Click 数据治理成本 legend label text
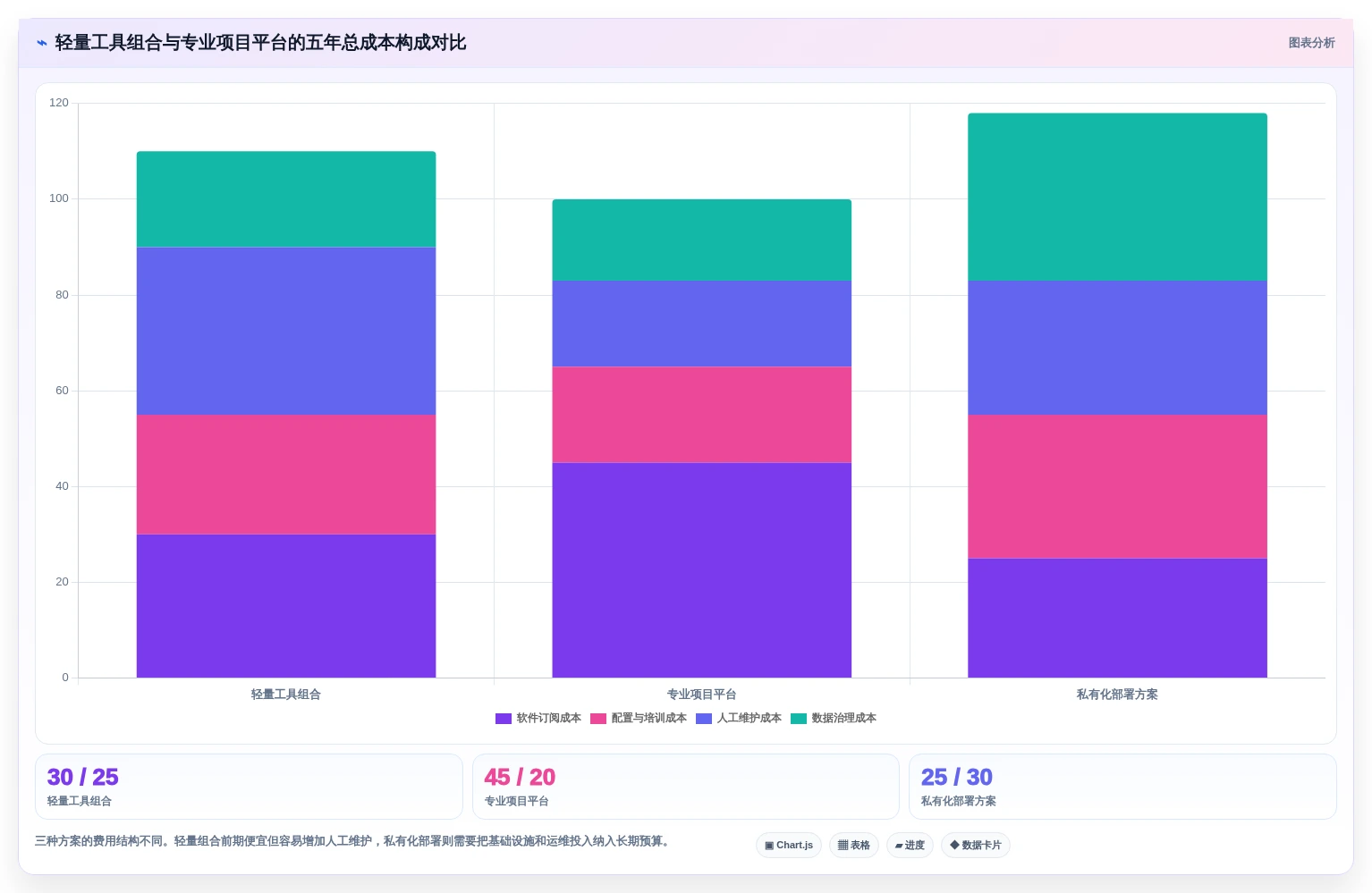Screen dimensions: 1372x893 click(844, 719)
